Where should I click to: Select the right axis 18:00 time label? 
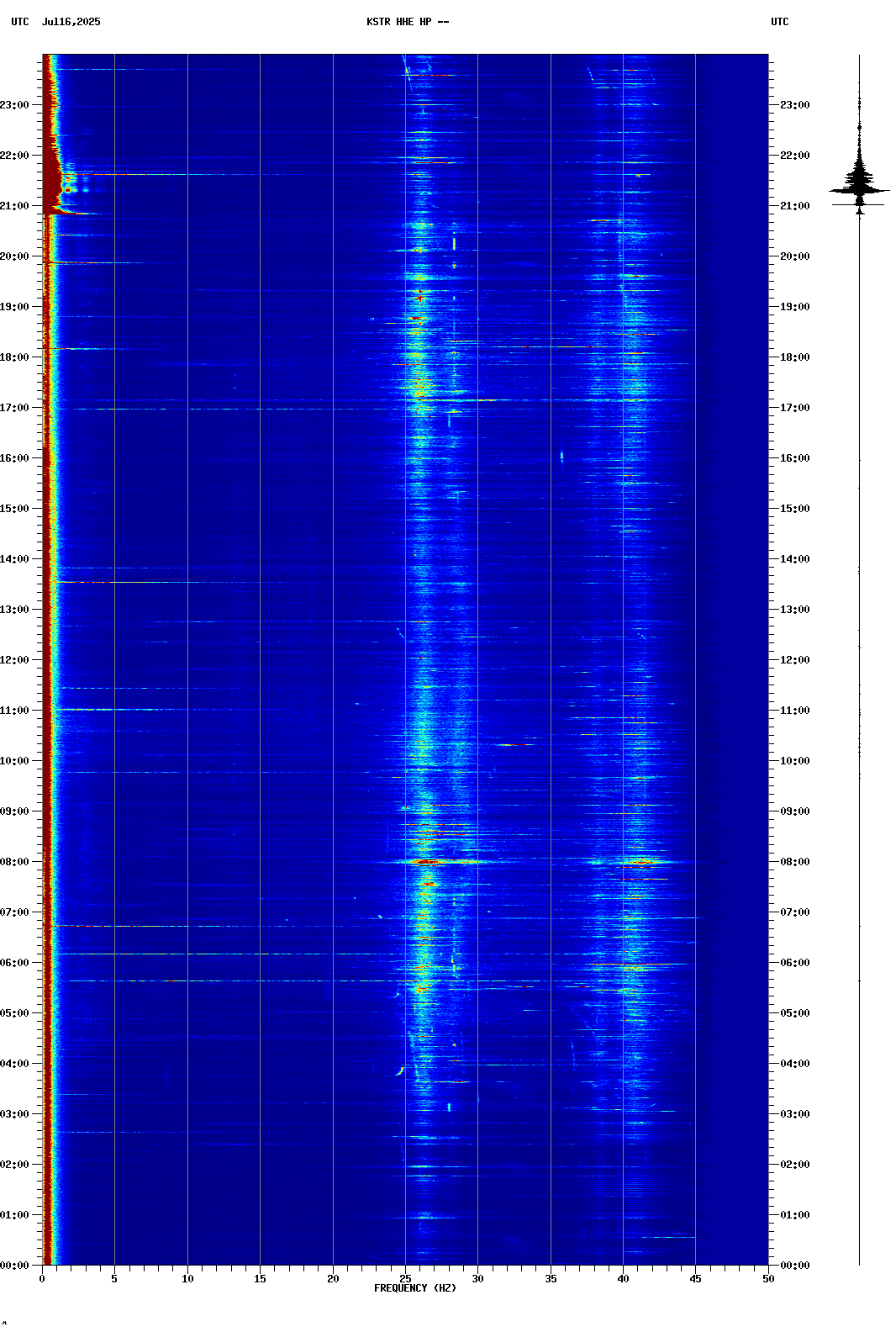click(794, 357)
